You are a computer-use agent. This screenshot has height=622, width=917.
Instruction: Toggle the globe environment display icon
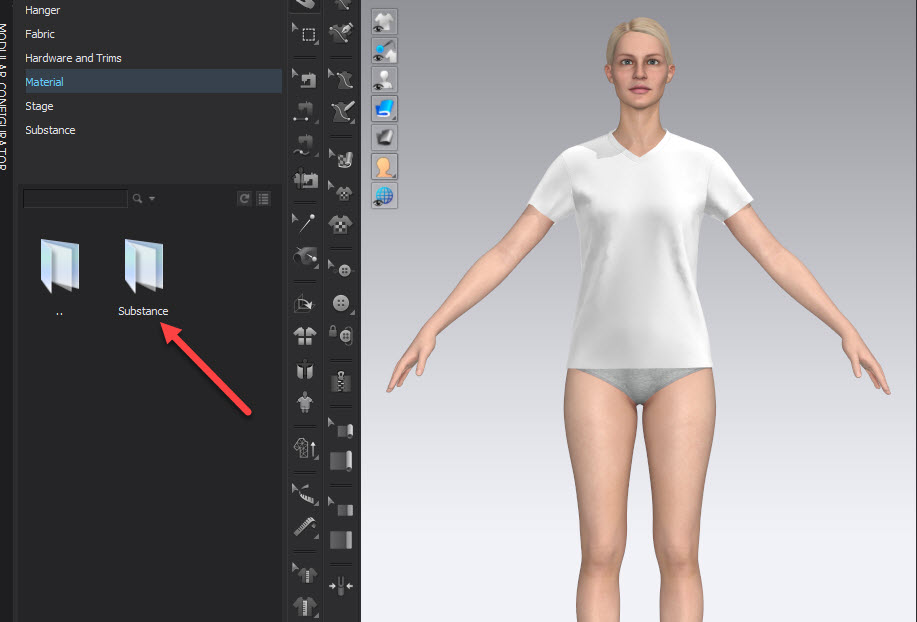[385, 196]
